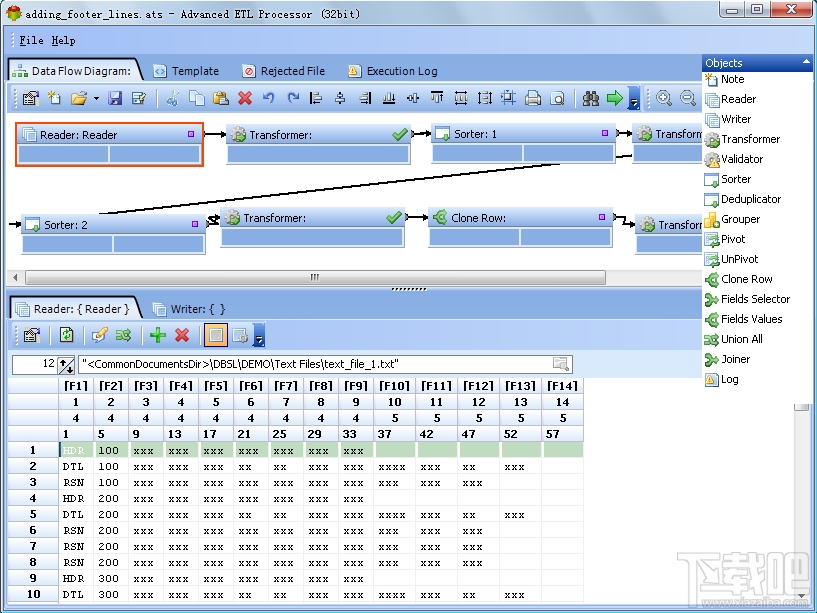Expand main toolbar overflow options
817x613 pixels.
tap(634, 98)
